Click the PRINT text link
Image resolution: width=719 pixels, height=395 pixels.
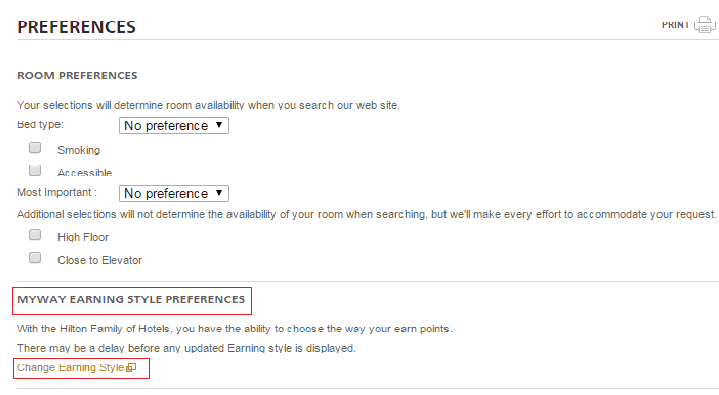coord(675,25)
